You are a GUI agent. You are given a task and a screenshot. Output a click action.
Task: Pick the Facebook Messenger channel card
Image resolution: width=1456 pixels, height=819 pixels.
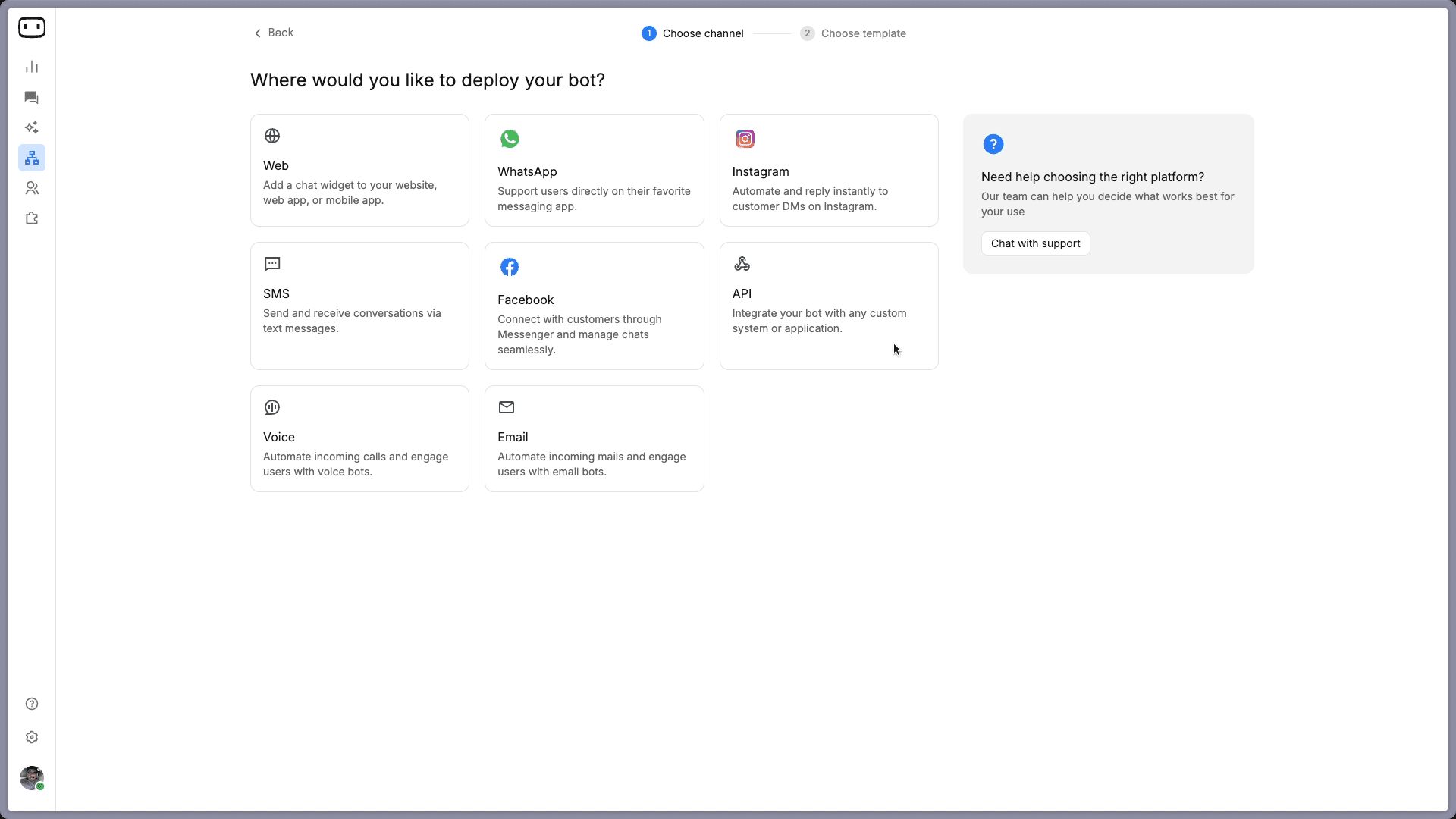[x=594, y=306]
